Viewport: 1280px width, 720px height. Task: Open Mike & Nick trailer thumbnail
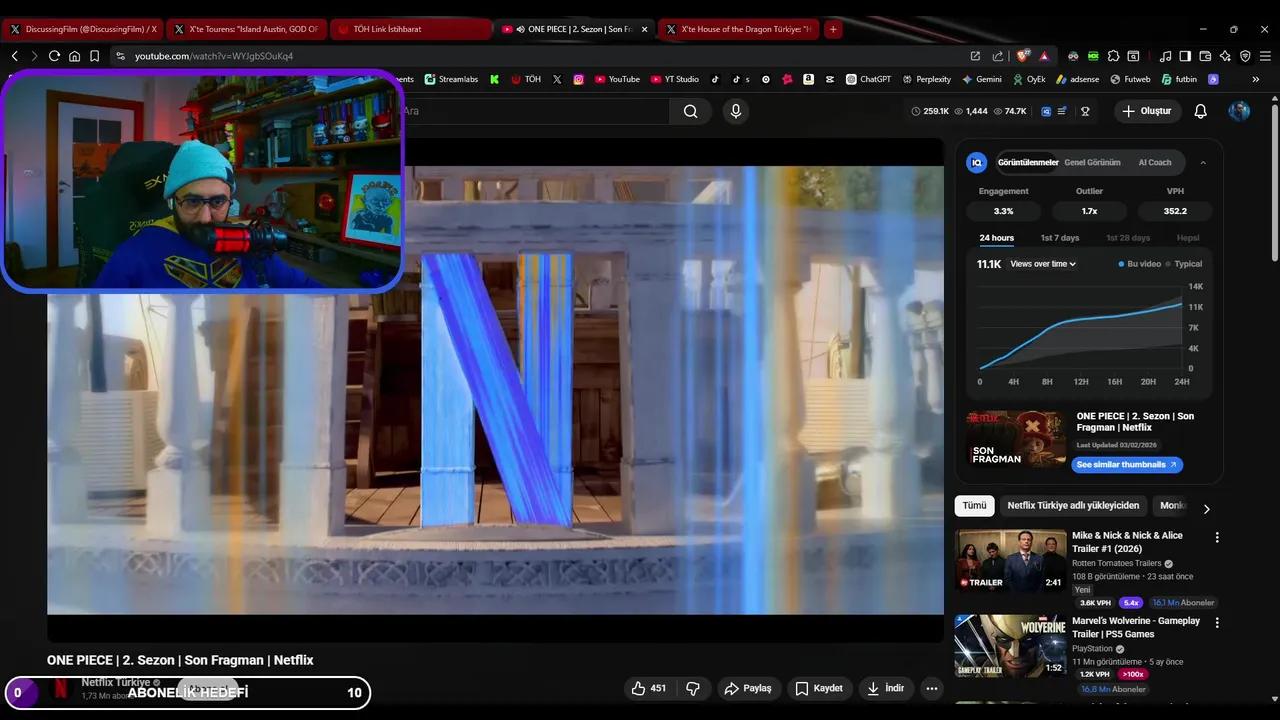(x=1010, y=561)
